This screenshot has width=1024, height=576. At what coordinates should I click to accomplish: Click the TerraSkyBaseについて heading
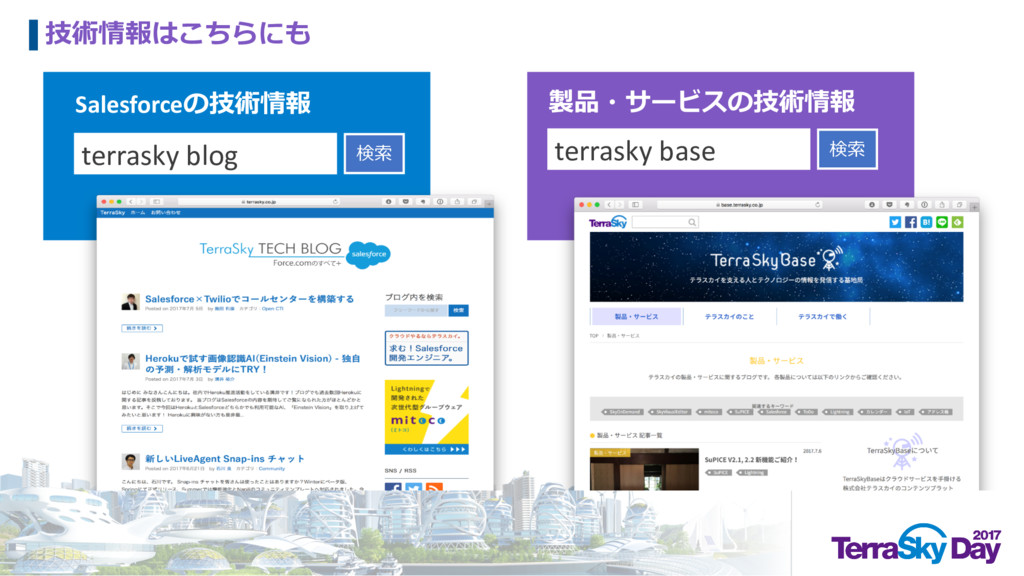[x=903, y=451]
